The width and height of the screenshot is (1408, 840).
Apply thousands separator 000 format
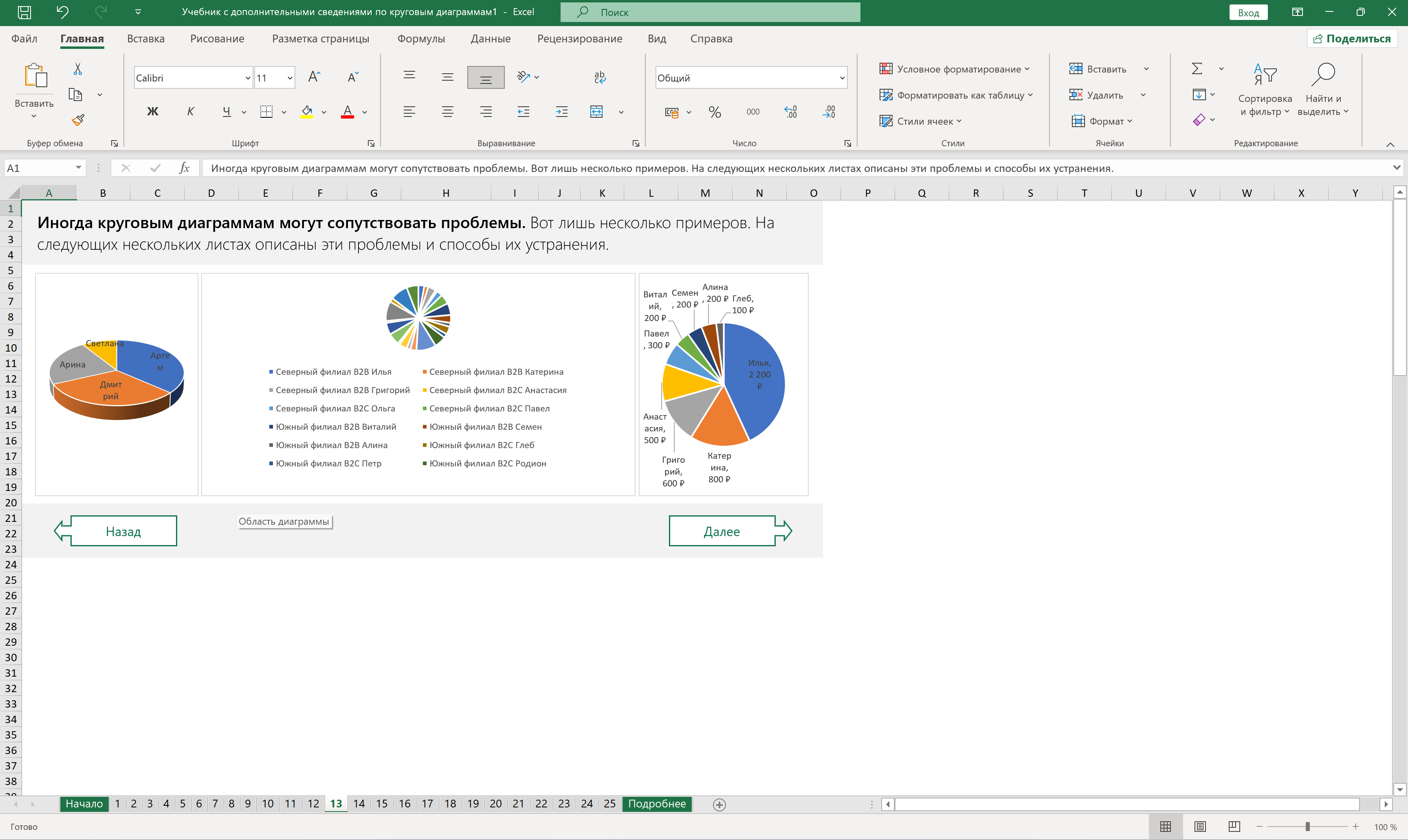tap(752, 112)
